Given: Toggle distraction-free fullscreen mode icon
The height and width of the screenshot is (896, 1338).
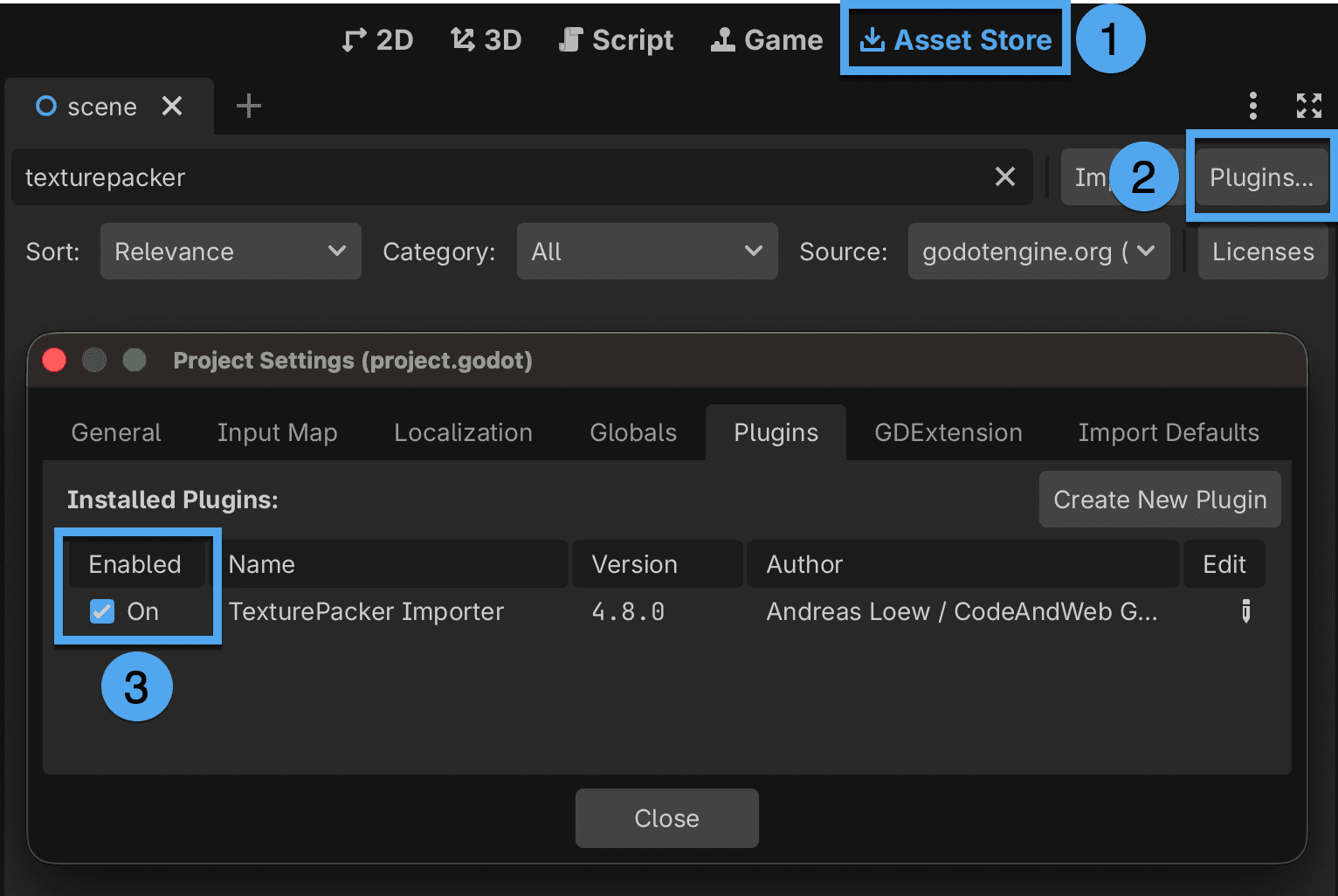Looking at the screenshot, I should pos(1308,106).
